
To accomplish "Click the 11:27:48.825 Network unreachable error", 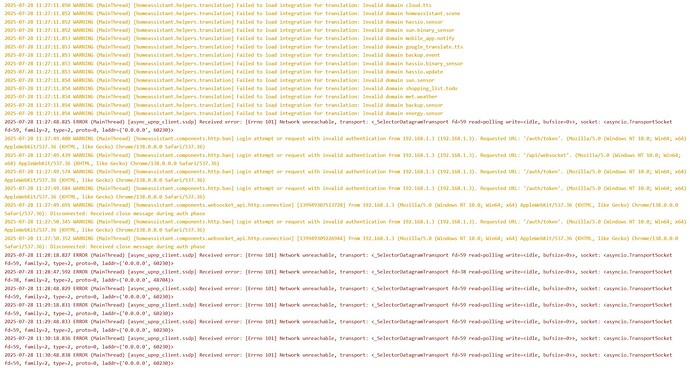I will click(x=338, y=126).
